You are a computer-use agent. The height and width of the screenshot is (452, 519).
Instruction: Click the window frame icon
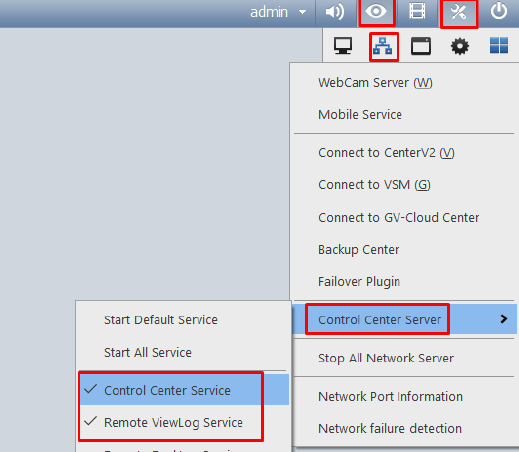tap(421, 46)
